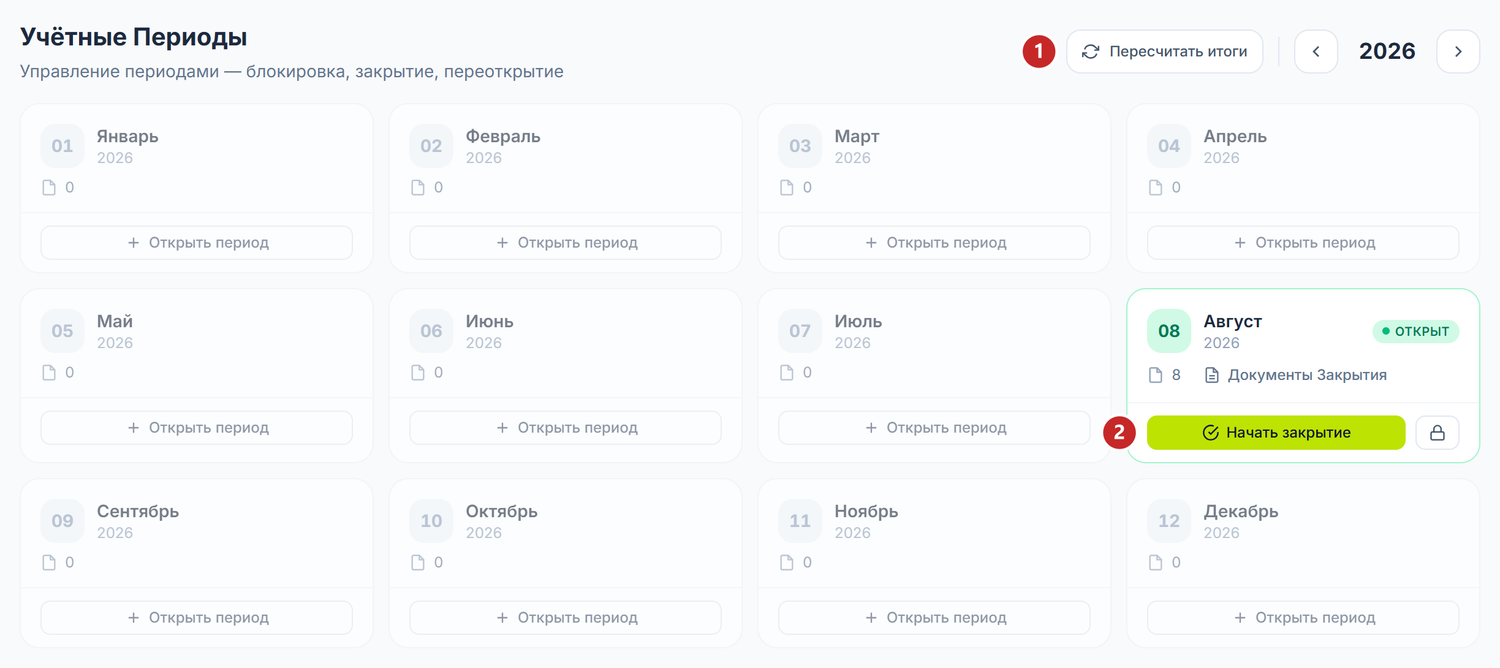Screen dimensions: 1500x668
Task: Click the Декабрь month title
Action: coord(1241,511)
